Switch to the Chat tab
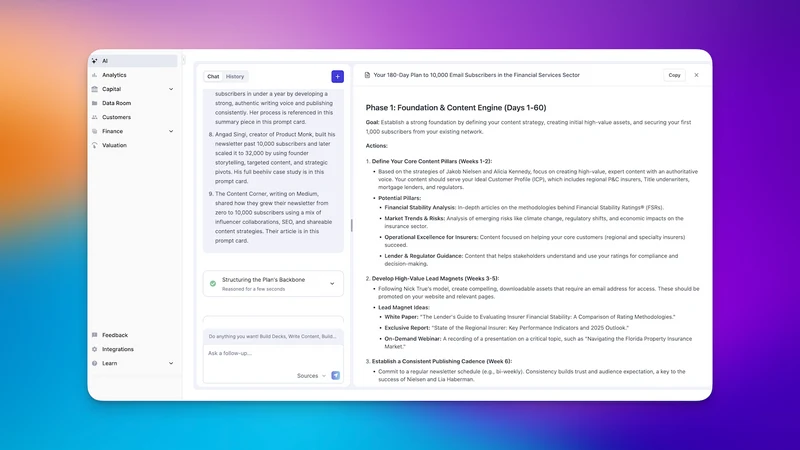The image size is (800, 450). [213, 77]
